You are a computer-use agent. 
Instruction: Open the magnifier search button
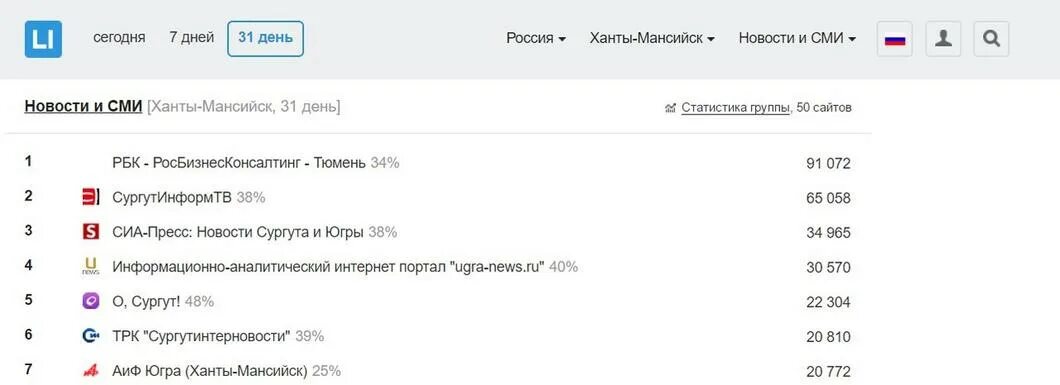[991, 39]
